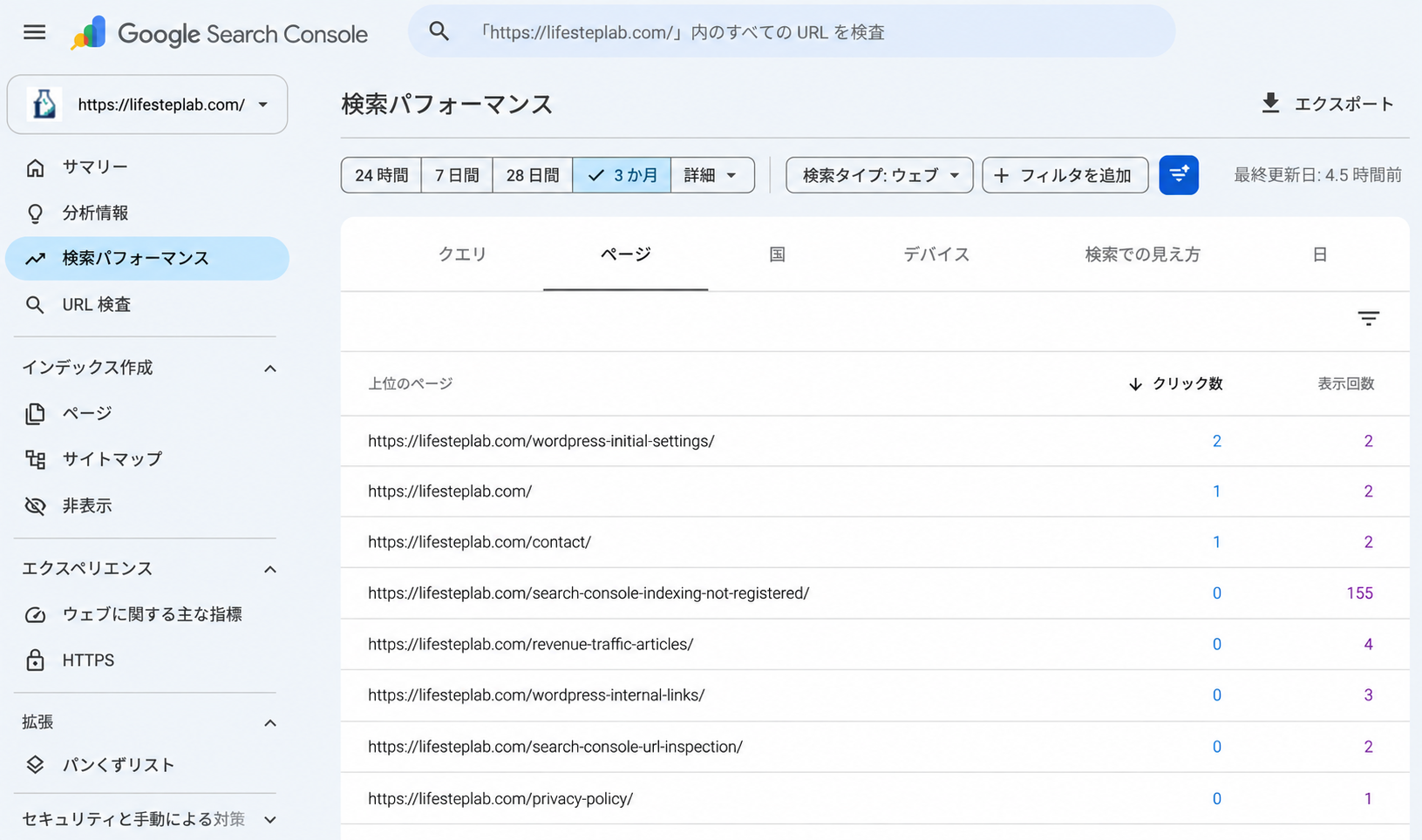Open 検索パフォーマンス in sidebar
The image size is (1422, 840).
click(x=147, y=259)
